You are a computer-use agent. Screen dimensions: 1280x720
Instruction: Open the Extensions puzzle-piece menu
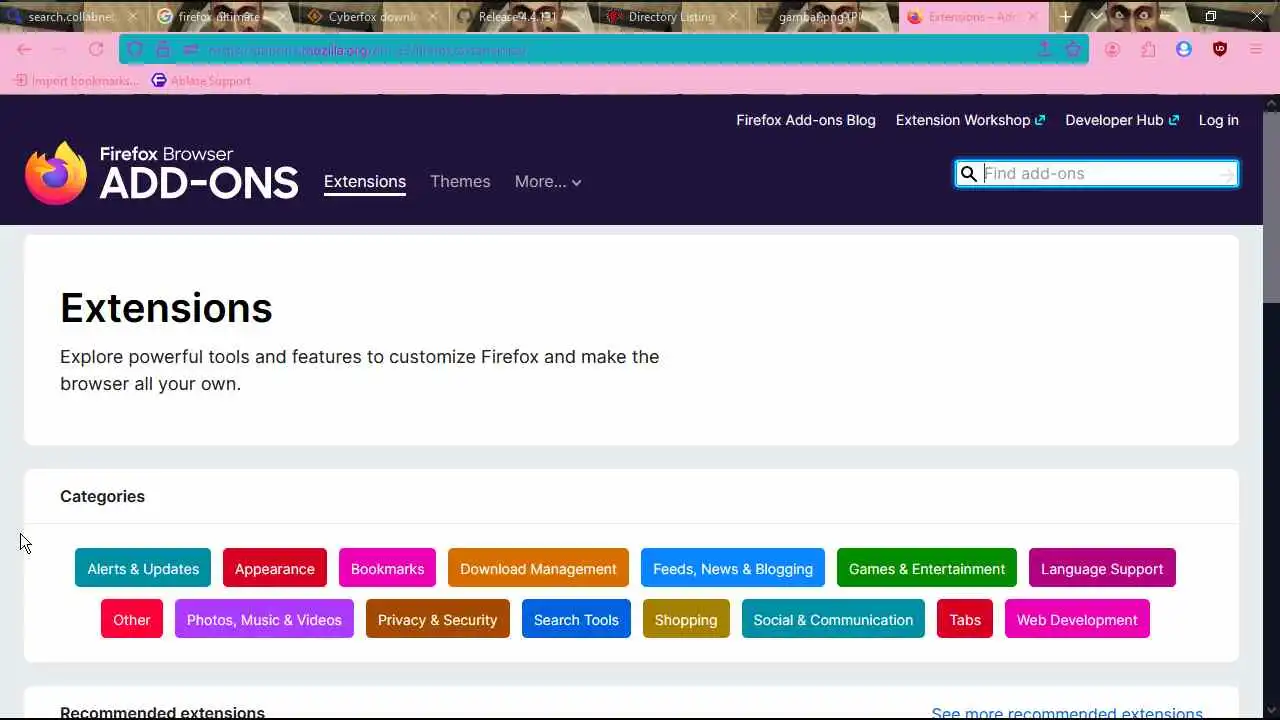1148,49
